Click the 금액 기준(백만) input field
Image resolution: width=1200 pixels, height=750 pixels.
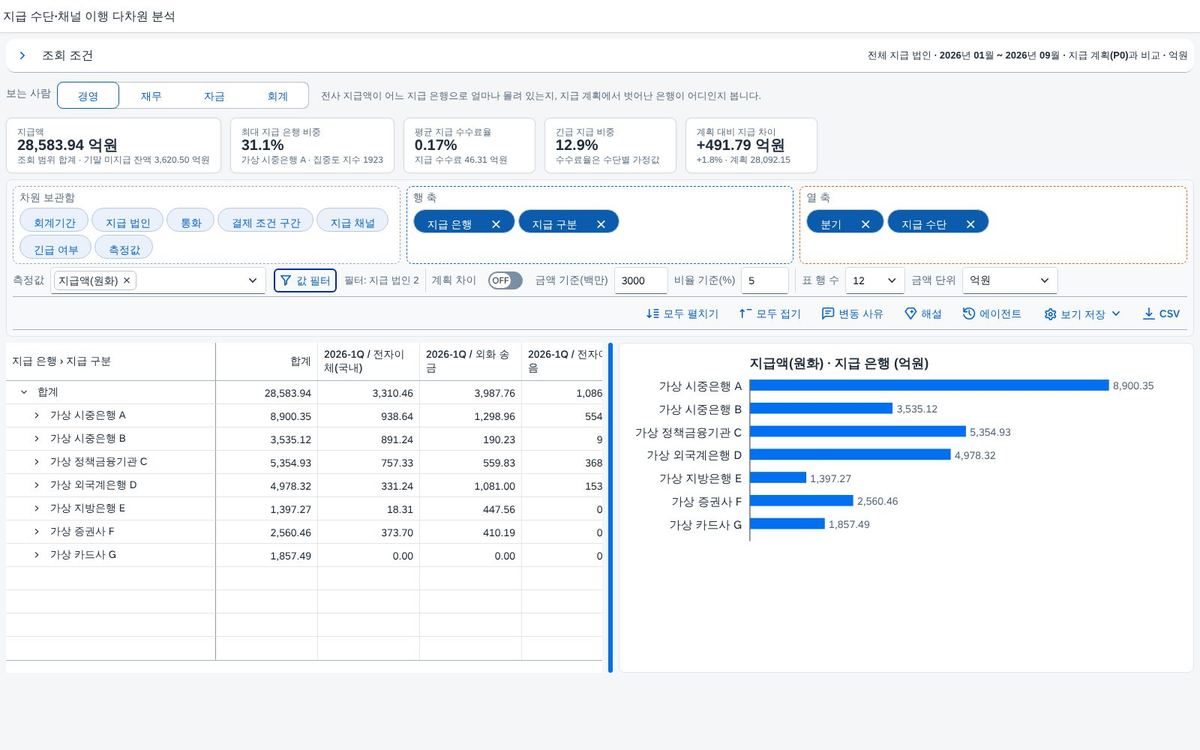pos(641,281)
